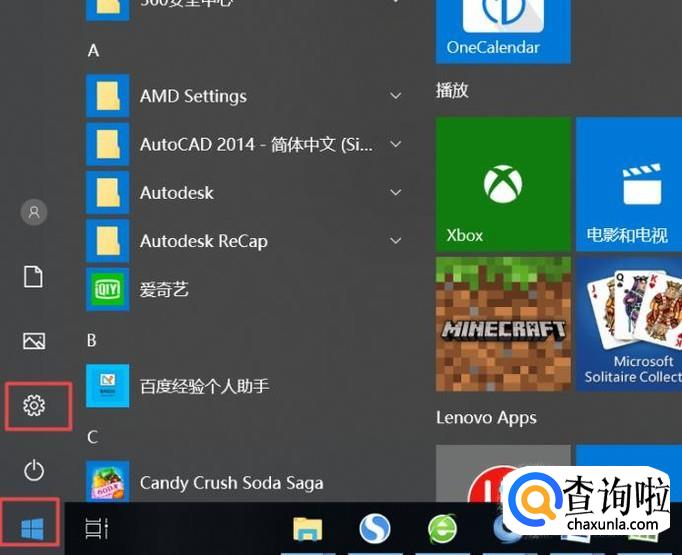Viewport: 682px width, 555px height.
Task: Select the Autodesk entry text
Action: [177, 193]
